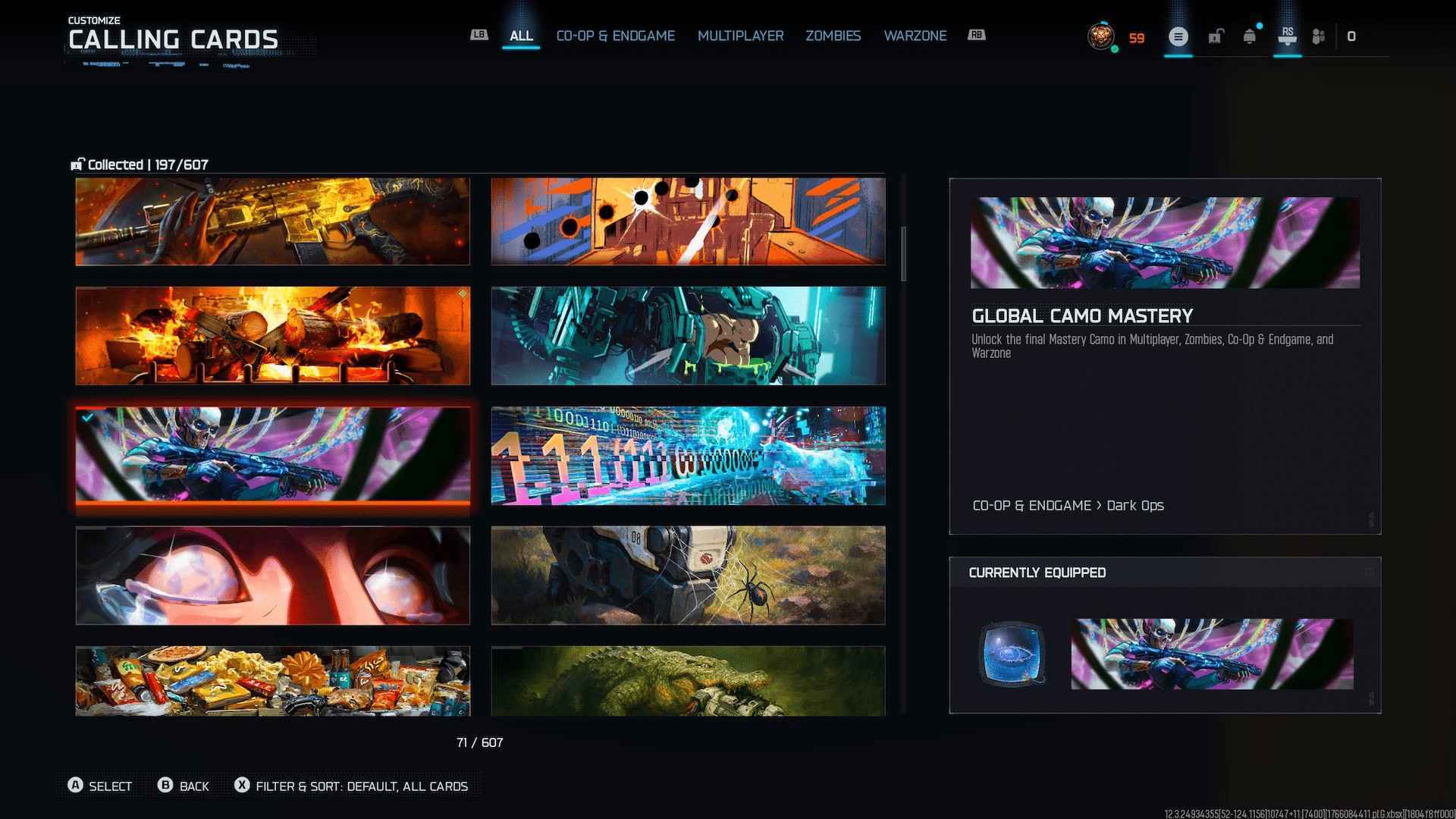Image resolution: width=1456 pixels, height=819 pixels.
Task: Open the unlock padlock icon in top bar
Action: (x=1216, y=36)
